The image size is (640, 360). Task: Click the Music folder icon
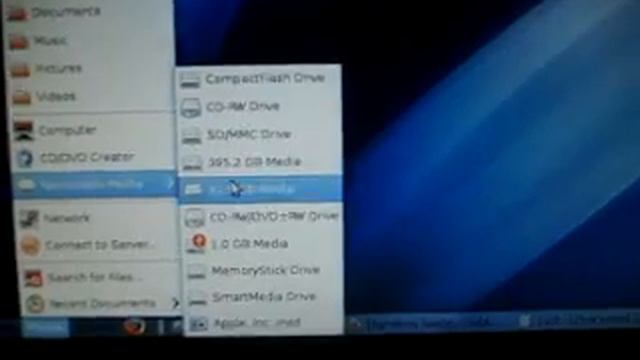coord(18,42)
